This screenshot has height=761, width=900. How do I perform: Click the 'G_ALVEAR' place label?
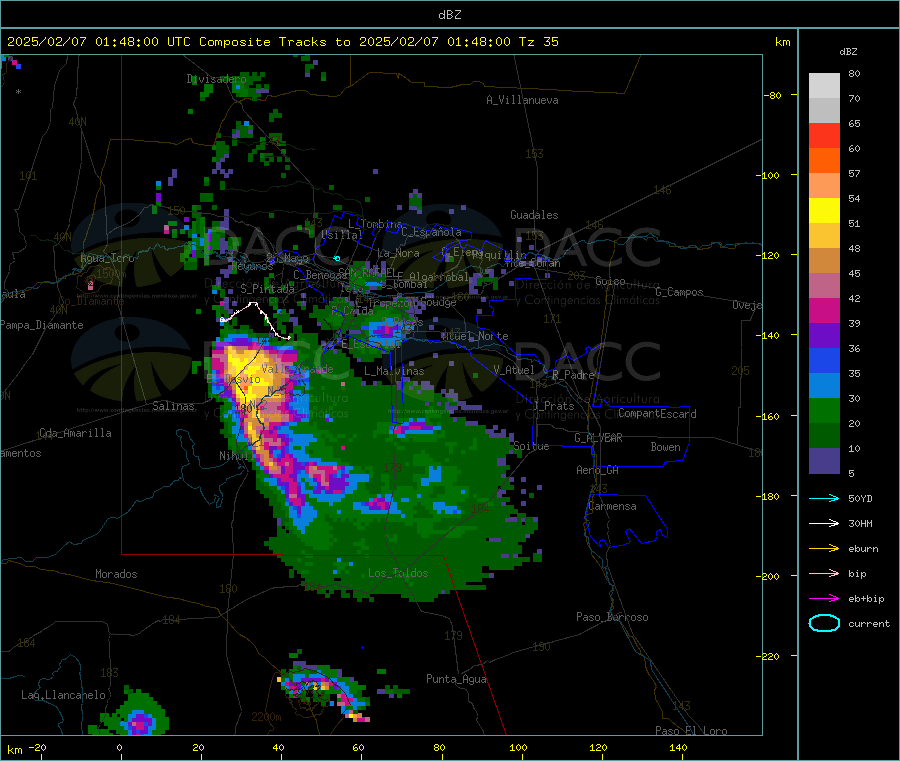598,438
